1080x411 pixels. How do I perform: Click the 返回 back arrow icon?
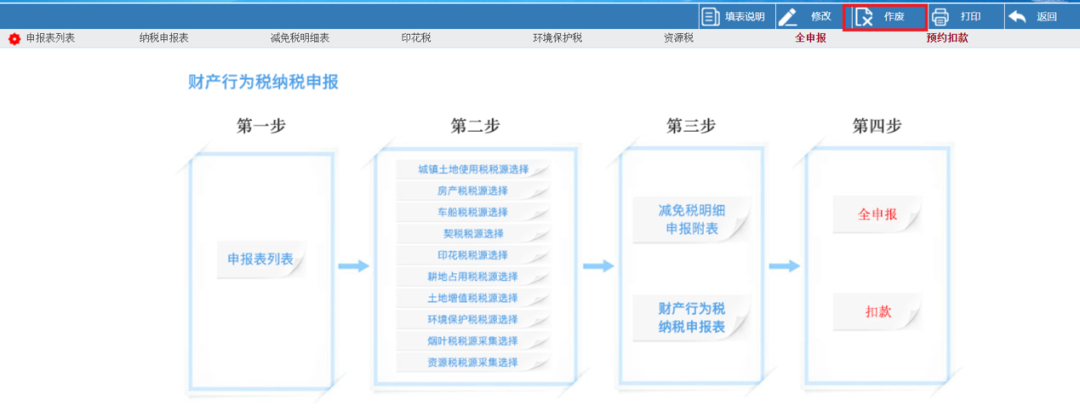tap(1017, 17)
